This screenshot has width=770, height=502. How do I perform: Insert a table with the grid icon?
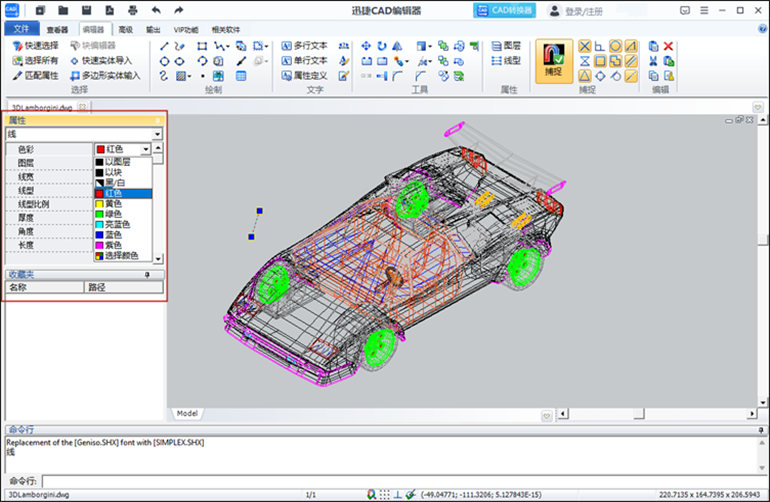[x=241, y=76]
